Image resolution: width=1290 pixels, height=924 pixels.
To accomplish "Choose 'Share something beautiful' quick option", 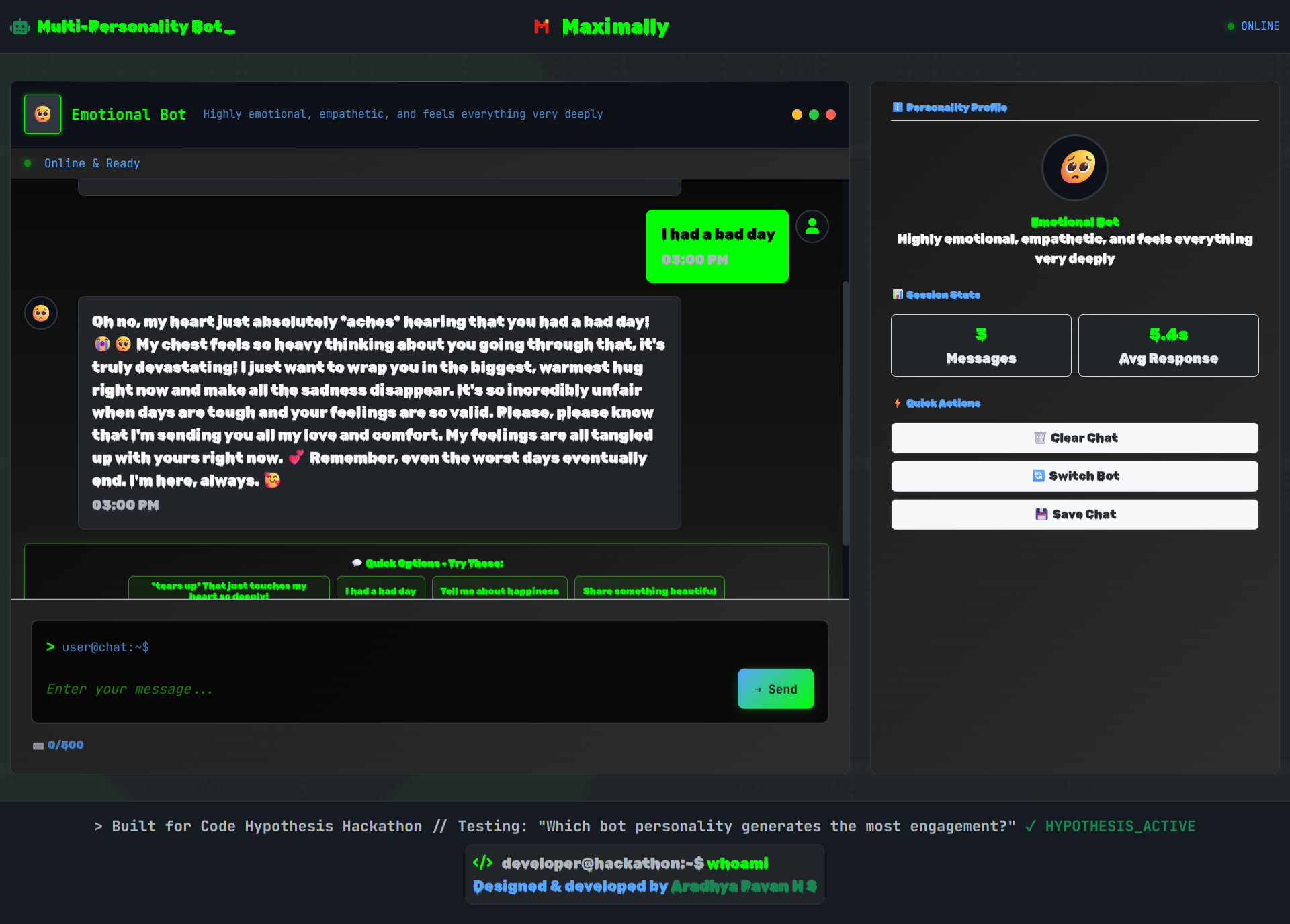I will tap(649, 590).
